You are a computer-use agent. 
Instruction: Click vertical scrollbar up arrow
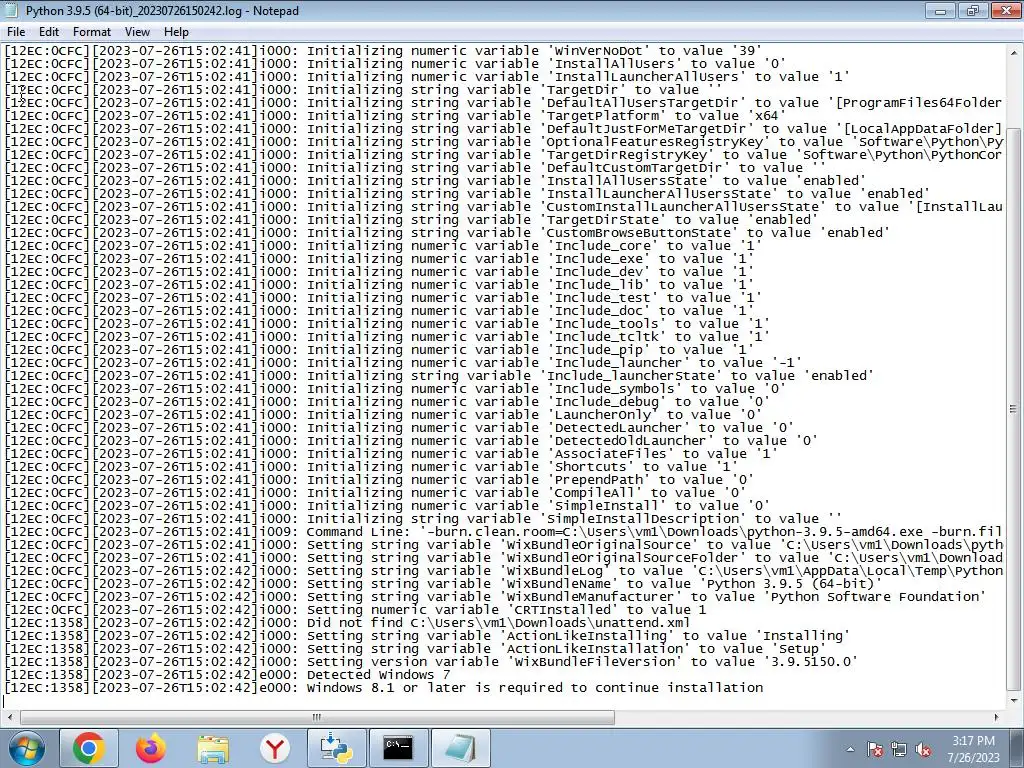point(1013,52)
